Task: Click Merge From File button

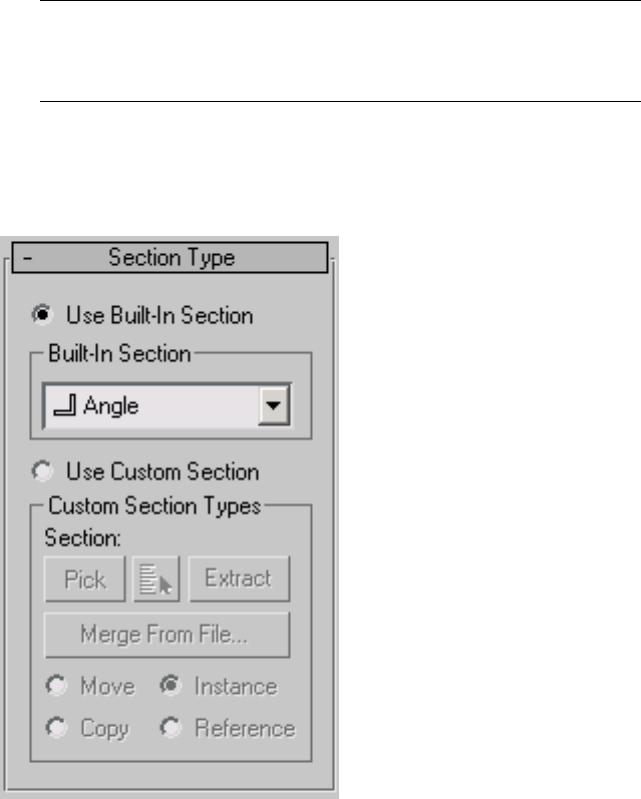Action: [x=167, y=635]
